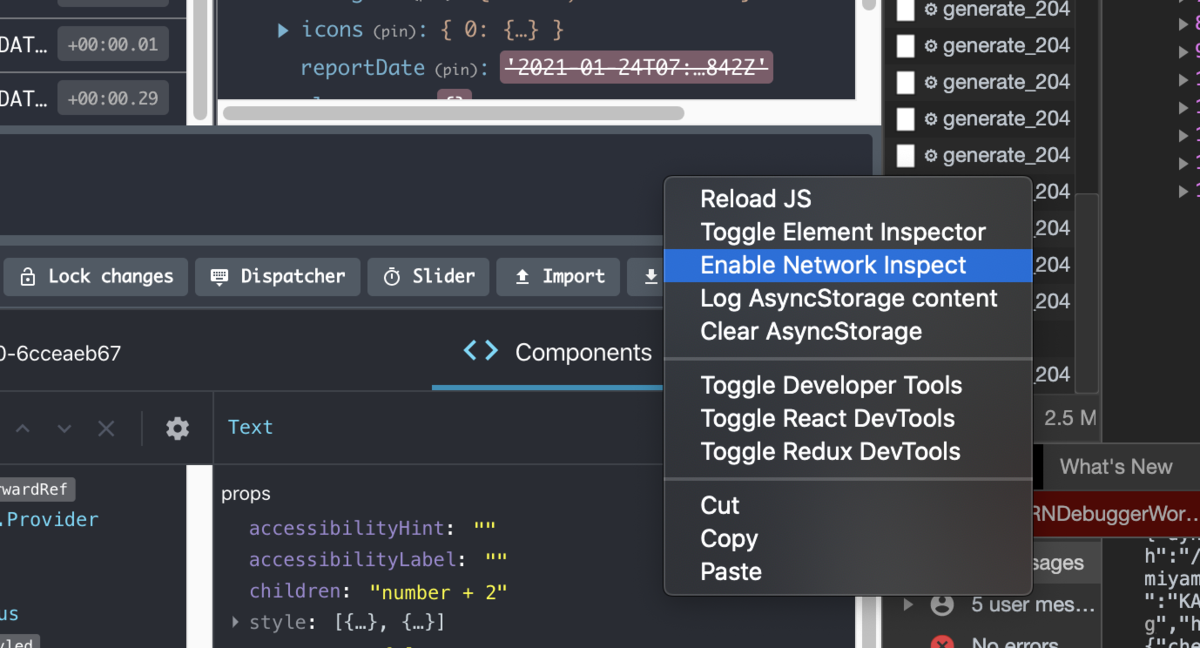Screen dimensions: 1200x648
Task: Tick the checkbox in the bottom generate_204 row
Action: (905, 156)
